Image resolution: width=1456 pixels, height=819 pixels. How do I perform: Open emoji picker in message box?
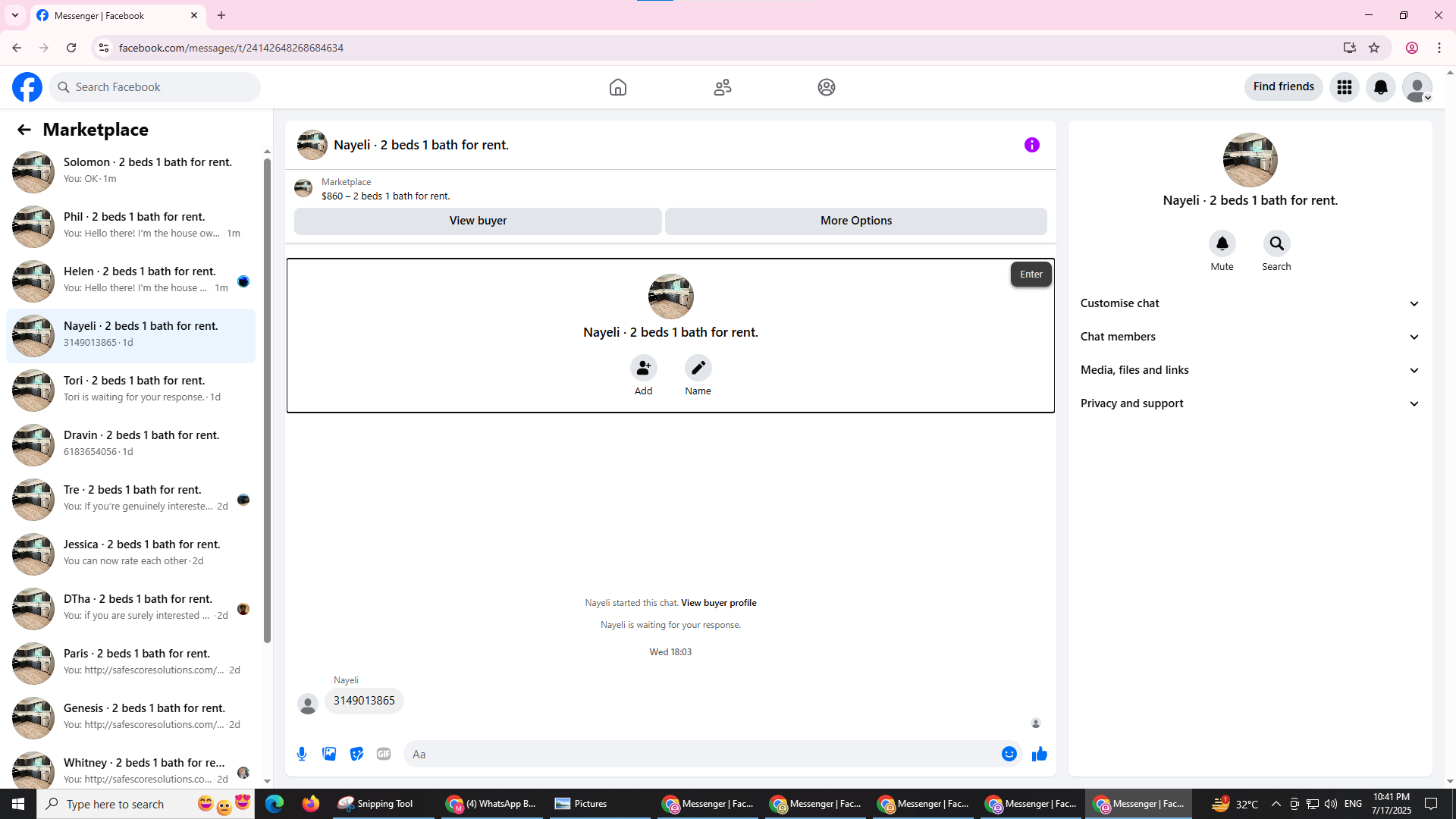[1009, 755]
